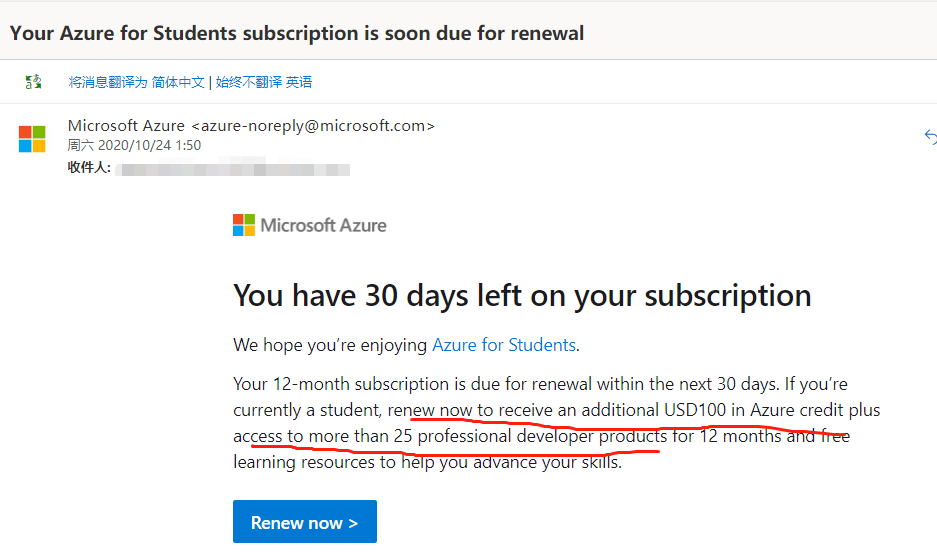Screen dimensions: 937x556
Task: Click the email subject line about renewal
Action: [x=297, y=33]
